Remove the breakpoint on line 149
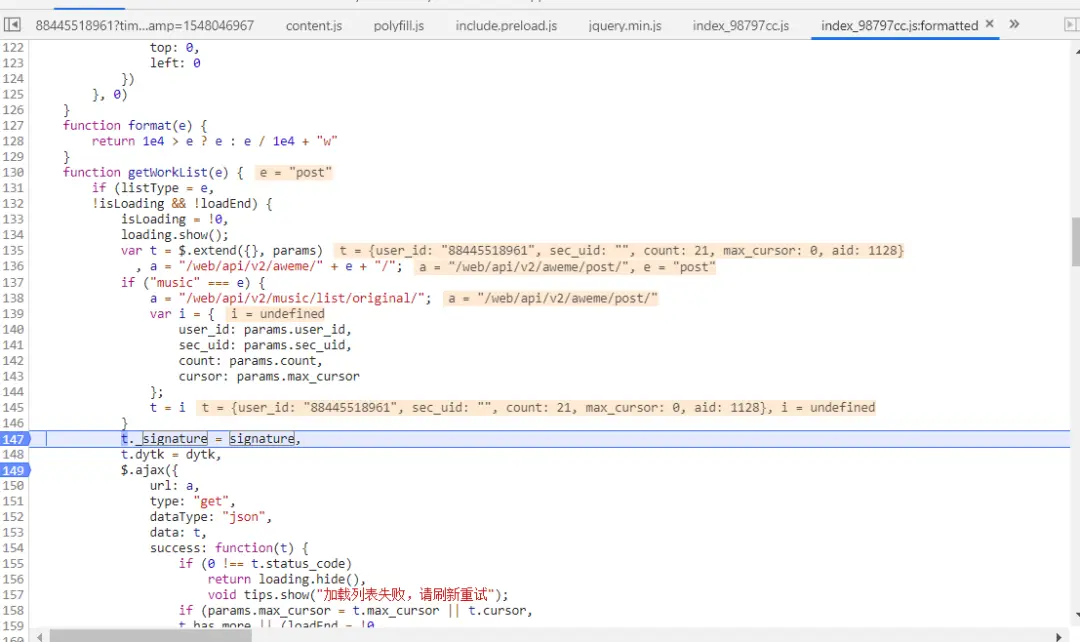 [14, 470]
